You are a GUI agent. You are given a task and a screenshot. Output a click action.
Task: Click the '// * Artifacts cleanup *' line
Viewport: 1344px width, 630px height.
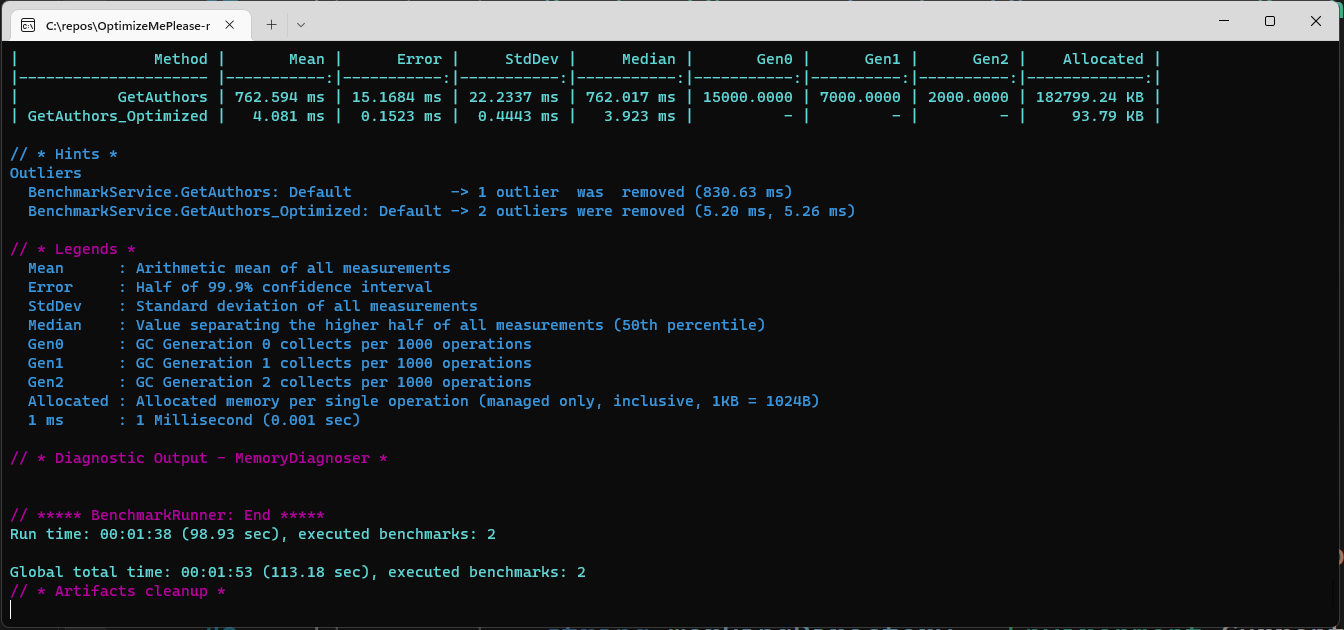point(118,591)
